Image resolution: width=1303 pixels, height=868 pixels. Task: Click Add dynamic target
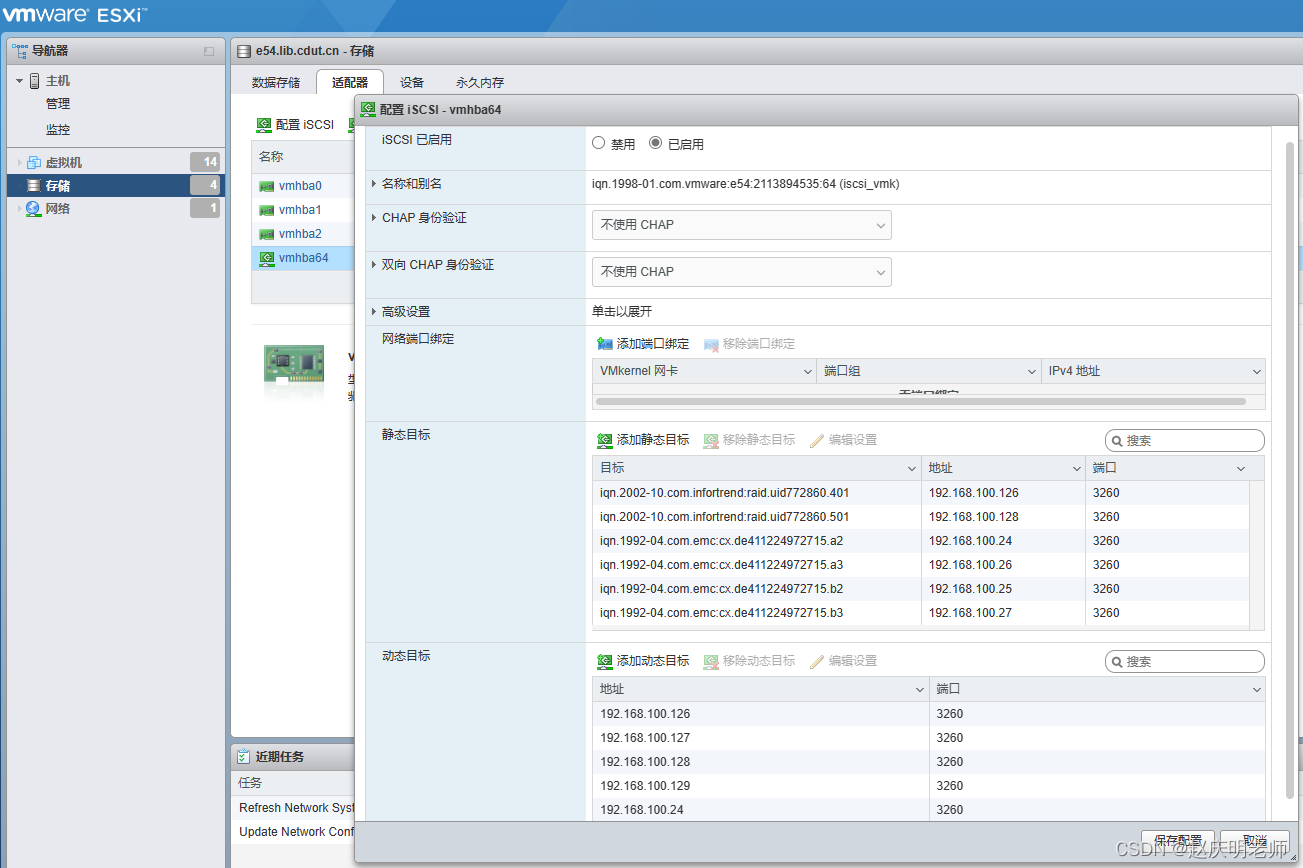(x=642, y=661)
